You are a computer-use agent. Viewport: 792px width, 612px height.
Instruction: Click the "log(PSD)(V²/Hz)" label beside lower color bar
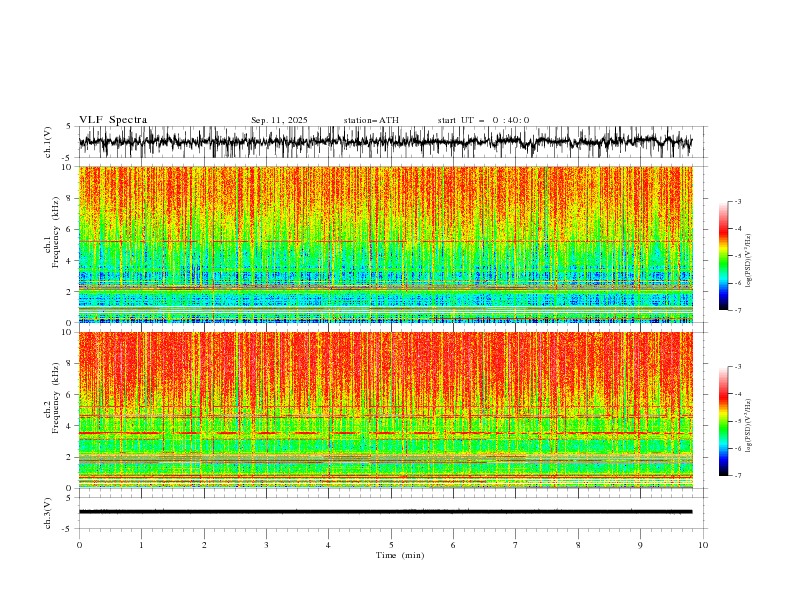tap(748, 426)
